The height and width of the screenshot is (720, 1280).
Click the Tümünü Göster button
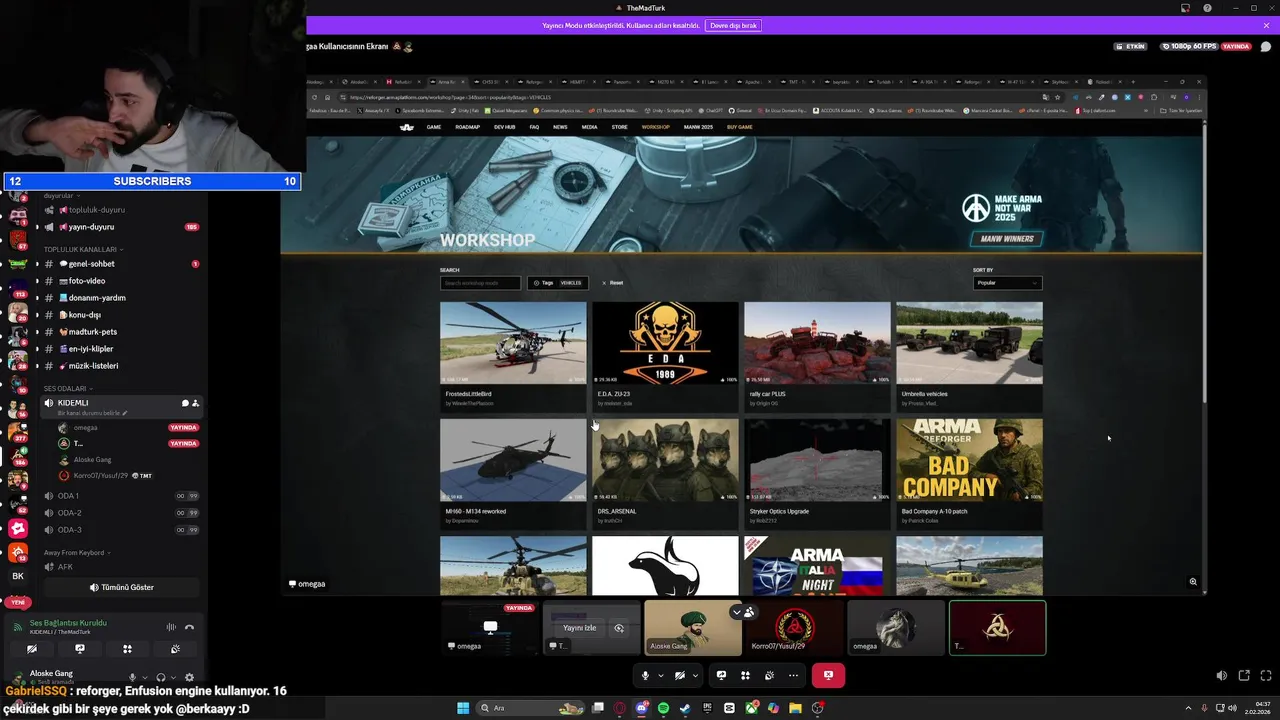(x=122, y=587)
